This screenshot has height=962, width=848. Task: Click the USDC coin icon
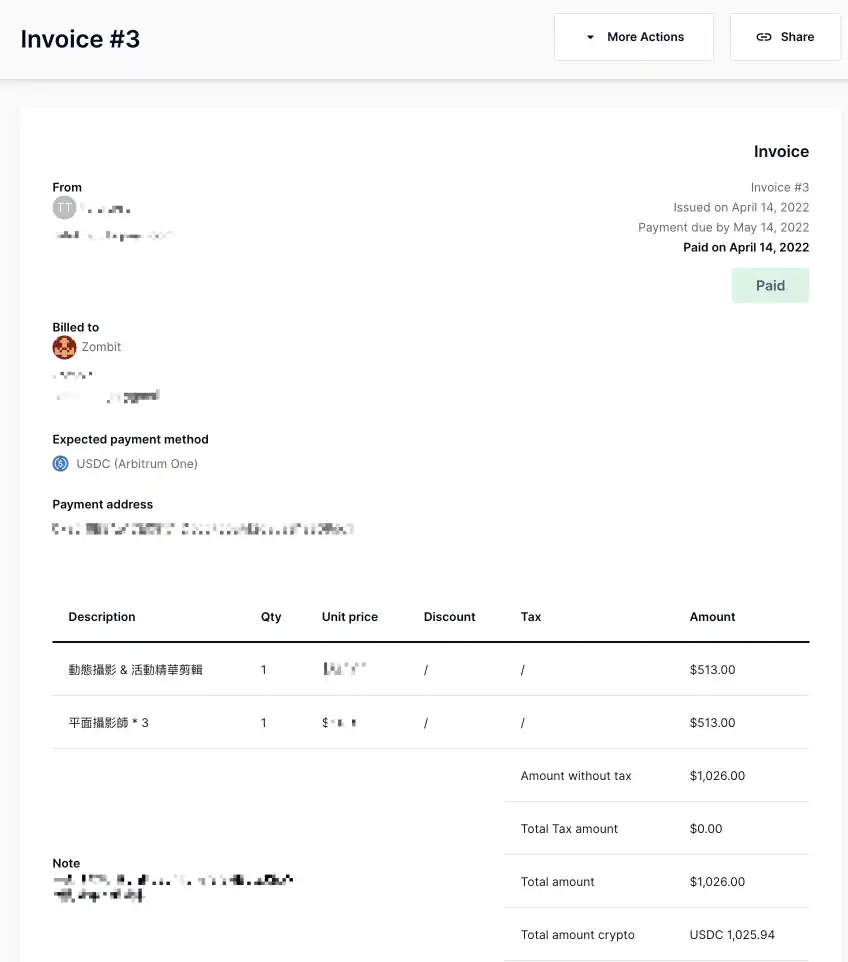(60, 463)
